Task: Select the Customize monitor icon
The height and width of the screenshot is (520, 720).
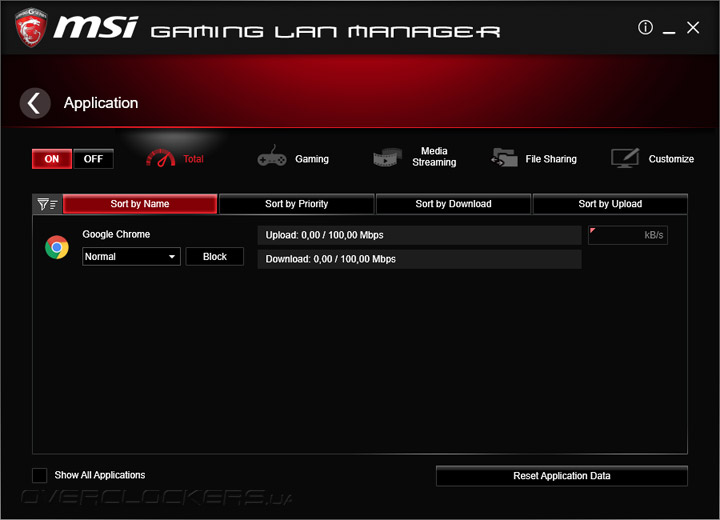Action: 625,158
